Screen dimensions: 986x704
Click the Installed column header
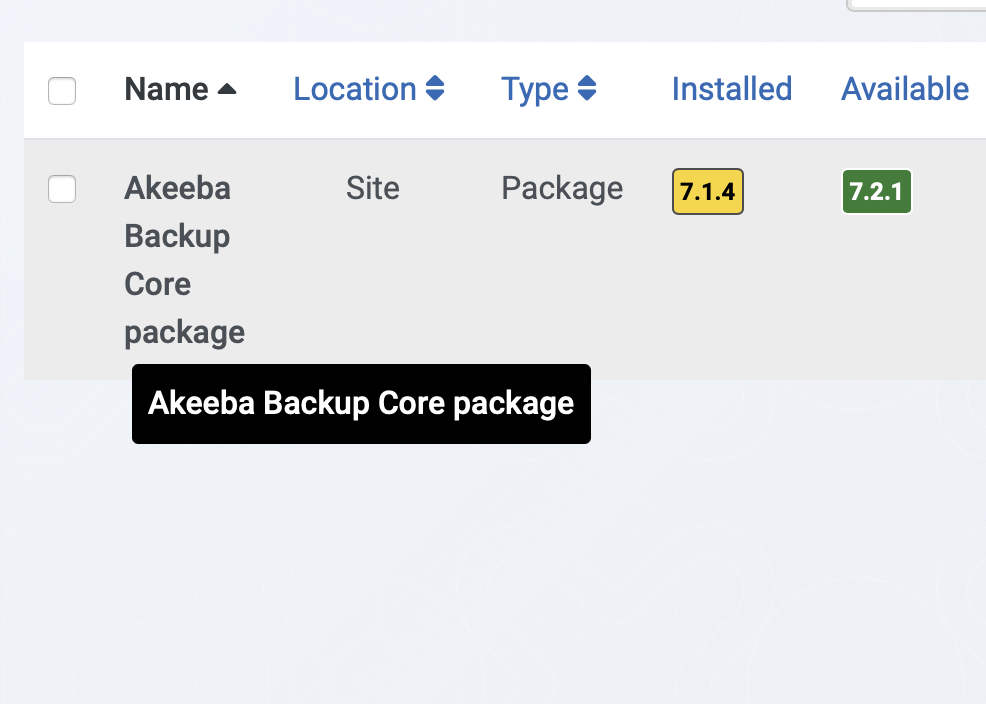coord(732,89)
